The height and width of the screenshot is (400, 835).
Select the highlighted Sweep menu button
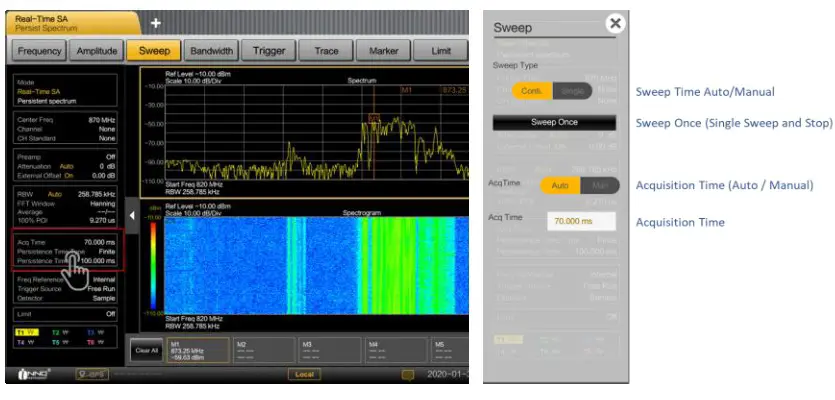(154, 51)
